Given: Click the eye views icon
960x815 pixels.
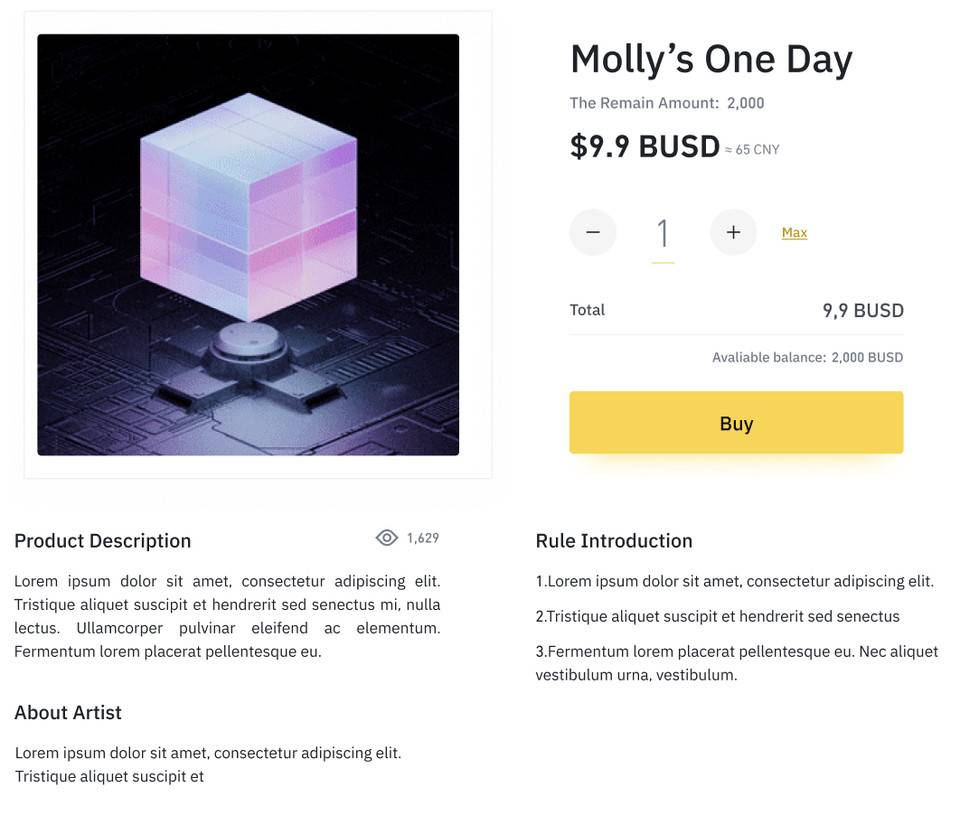Looking at the screenshot, I should [x=386, y=538].
